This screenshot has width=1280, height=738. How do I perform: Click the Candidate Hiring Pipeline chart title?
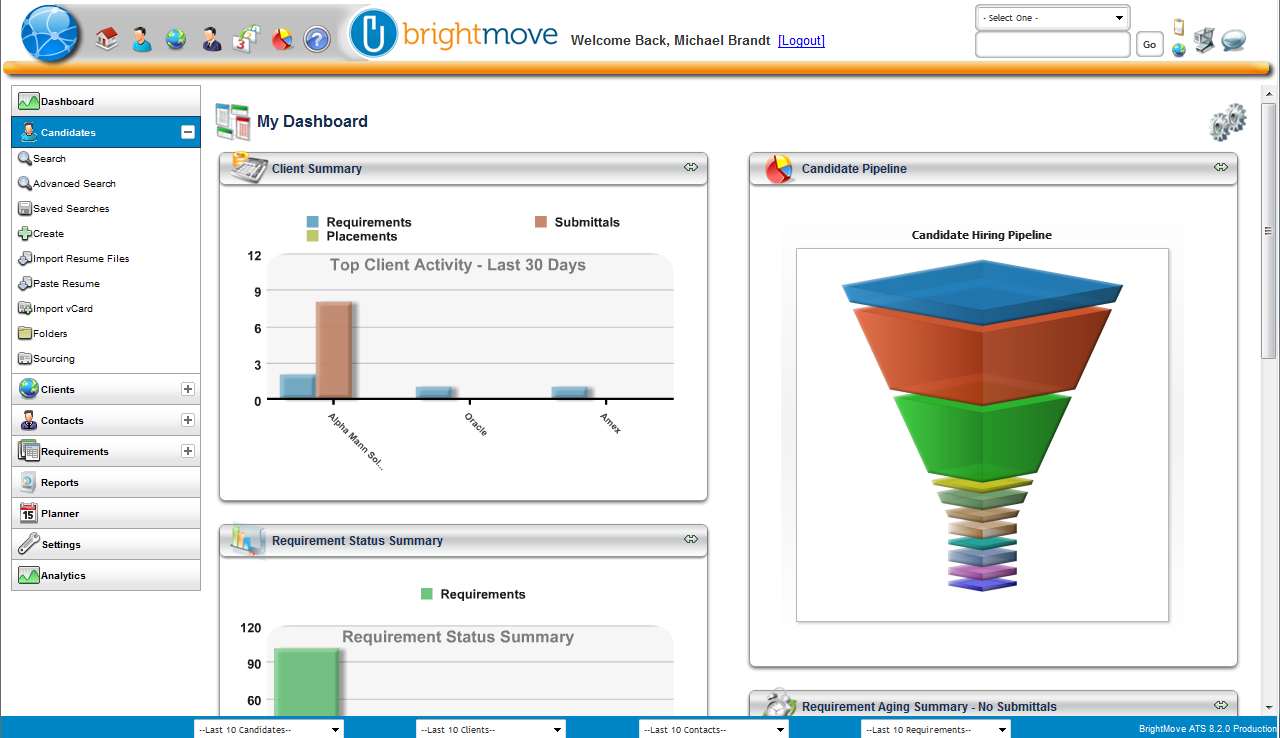pos(982,235)
